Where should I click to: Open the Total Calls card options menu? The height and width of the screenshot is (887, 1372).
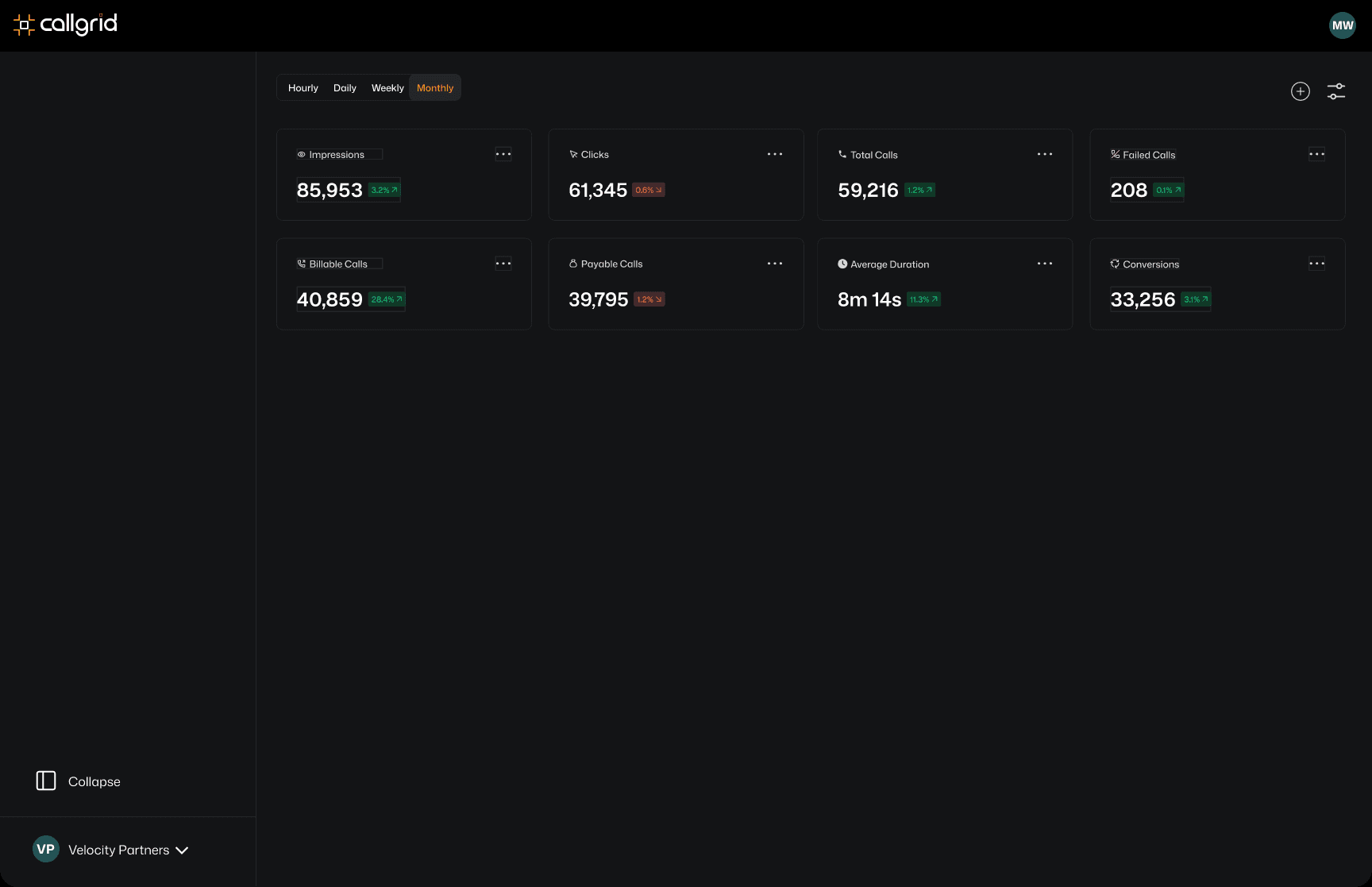pos(1045,153)
